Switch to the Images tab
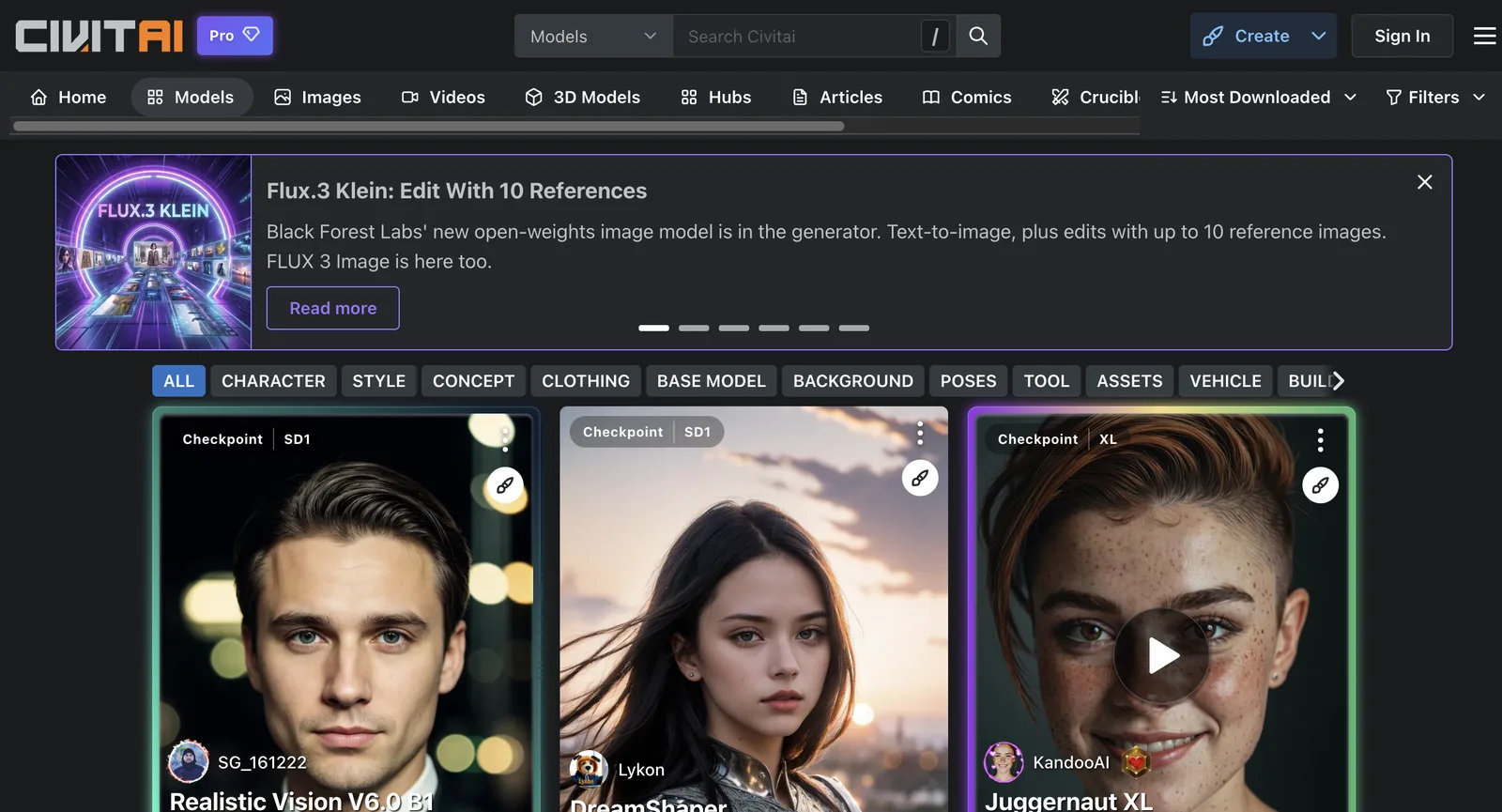Screen dimensions: 1502x812 click(x=317, y=97)
